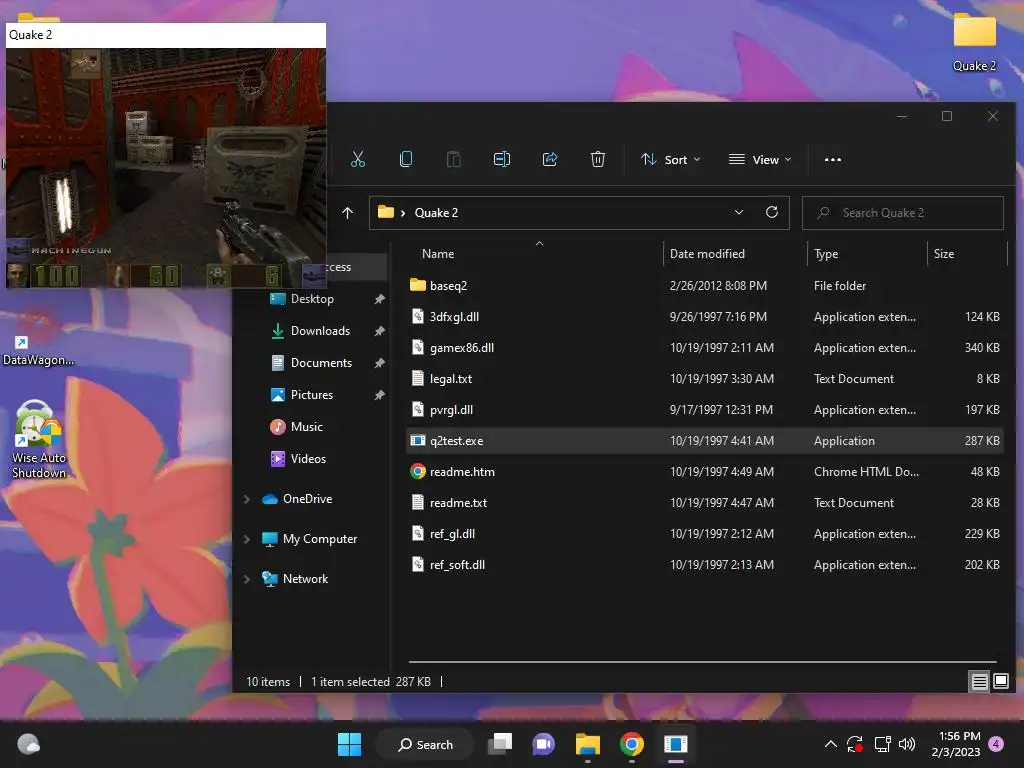Click the taskbar Search box
Image resolution: width=1024 pixels, height=768 pixels.
click(425, 744)
